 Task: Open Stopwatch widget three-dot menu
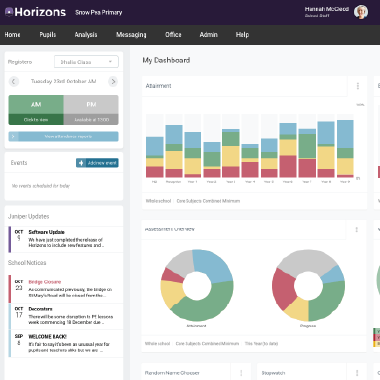(357, 373)
